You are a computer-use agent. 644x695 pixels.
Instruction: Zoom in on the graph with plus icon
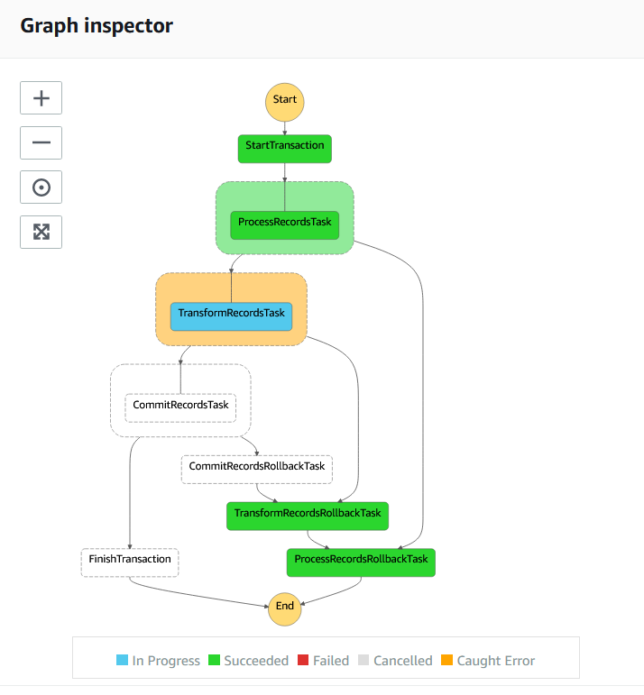click(x=41, y=98)
